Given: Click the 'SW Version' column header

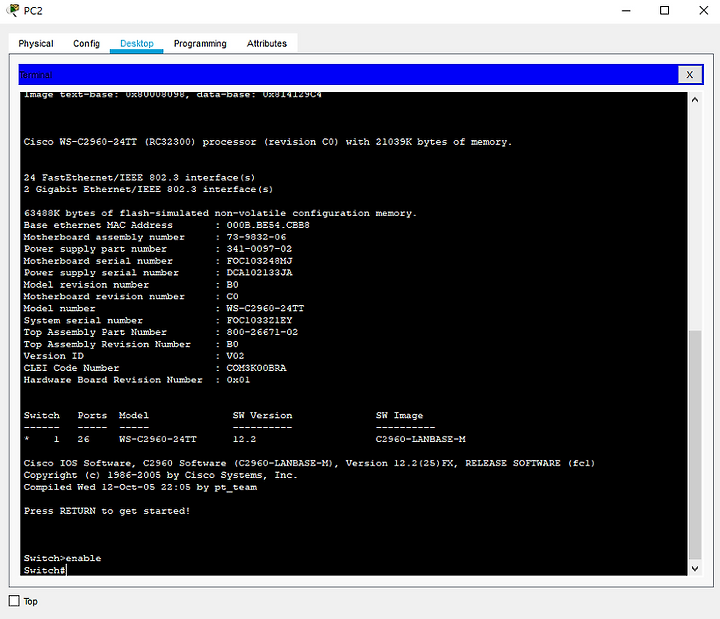Looking at the screenshot, I should [x=262, y=415].
